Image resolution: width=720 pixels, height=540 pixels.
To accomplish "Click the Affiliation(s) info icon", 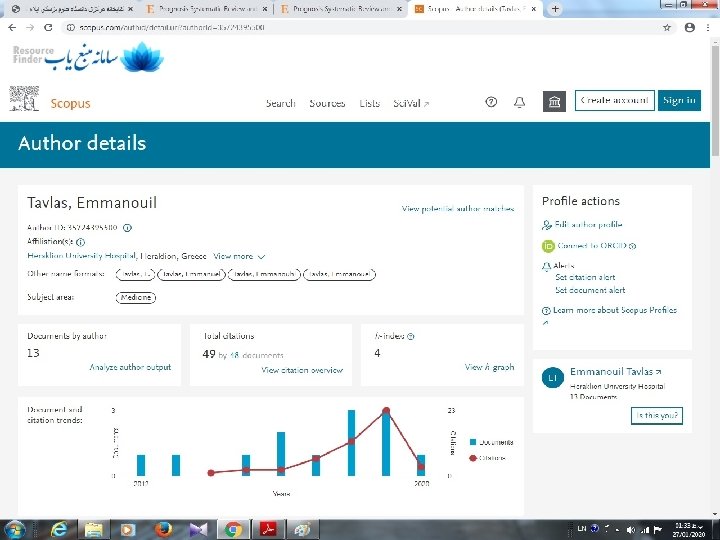I will click(80, 242).
